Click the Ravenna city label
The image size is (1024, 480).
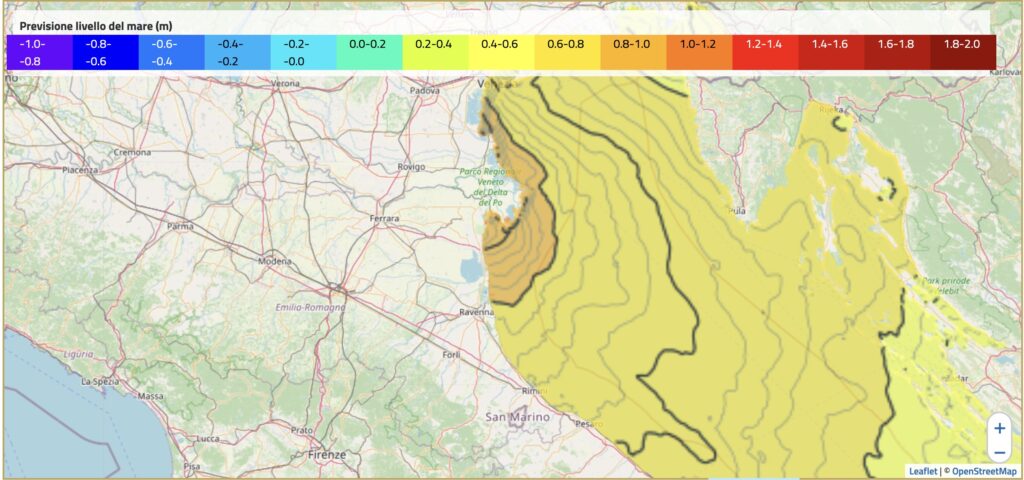coord(475,312)
